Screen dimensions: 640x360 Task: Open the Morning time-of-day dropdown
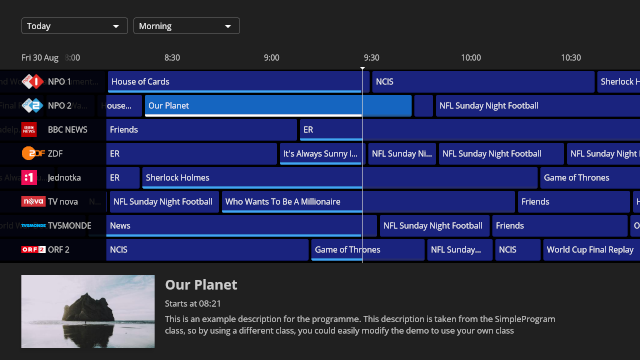tap(186, 26)
